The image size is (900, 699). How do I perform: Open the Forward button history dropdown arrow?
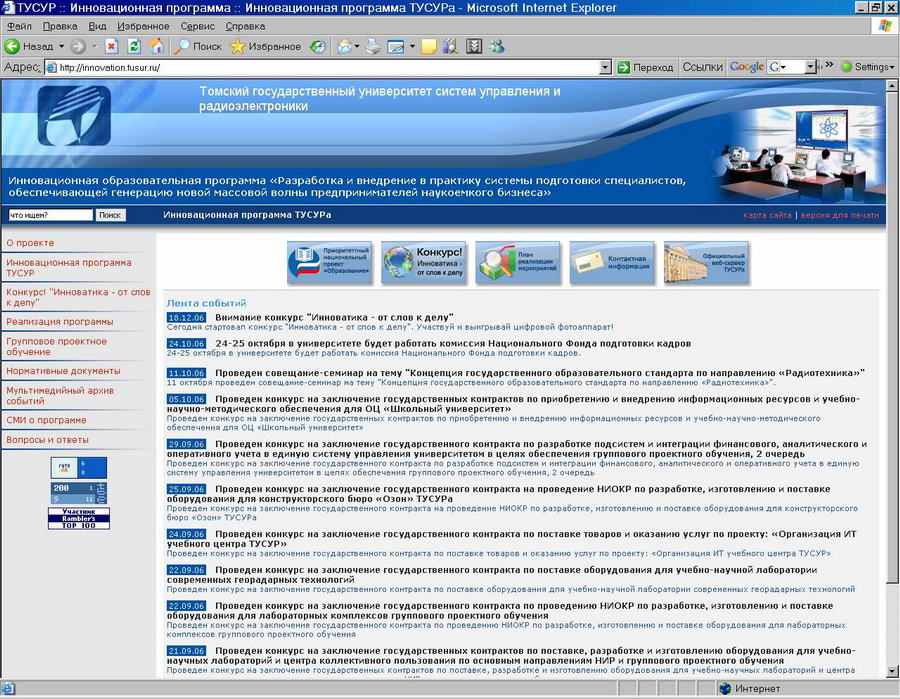(x=94, y=46)
